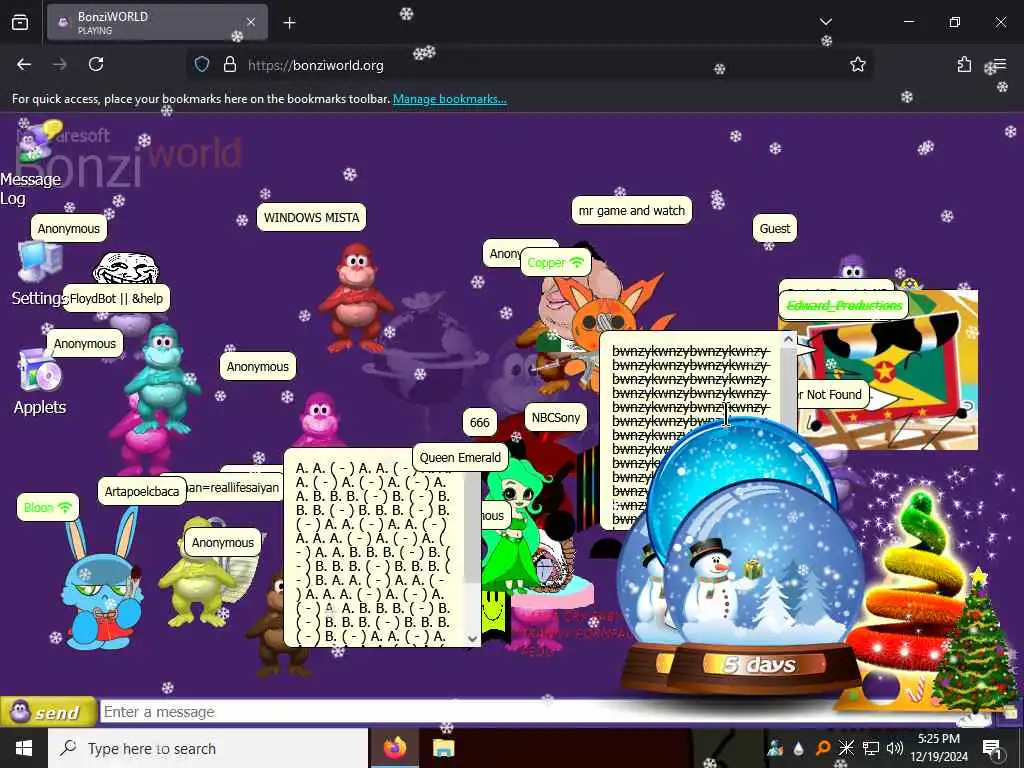Open the taskbar clock 5:25 PM
The width and height of the screenshot is (1024, 768).
click(x=939, y=748)
